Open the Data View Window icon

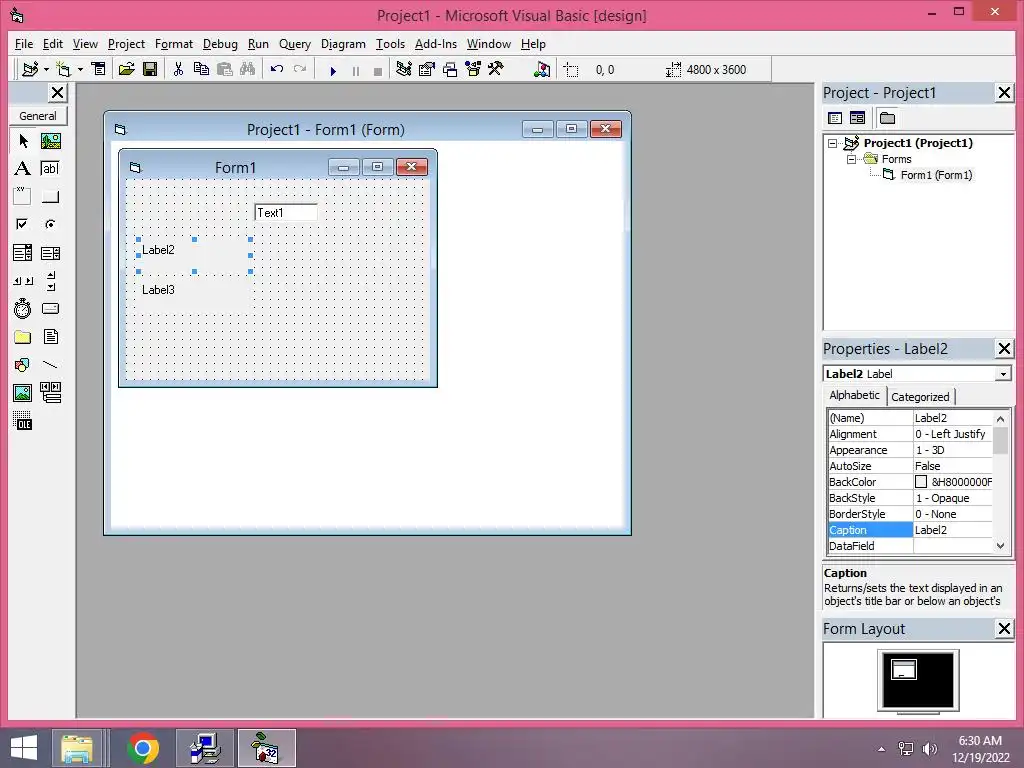click(541, 69)
